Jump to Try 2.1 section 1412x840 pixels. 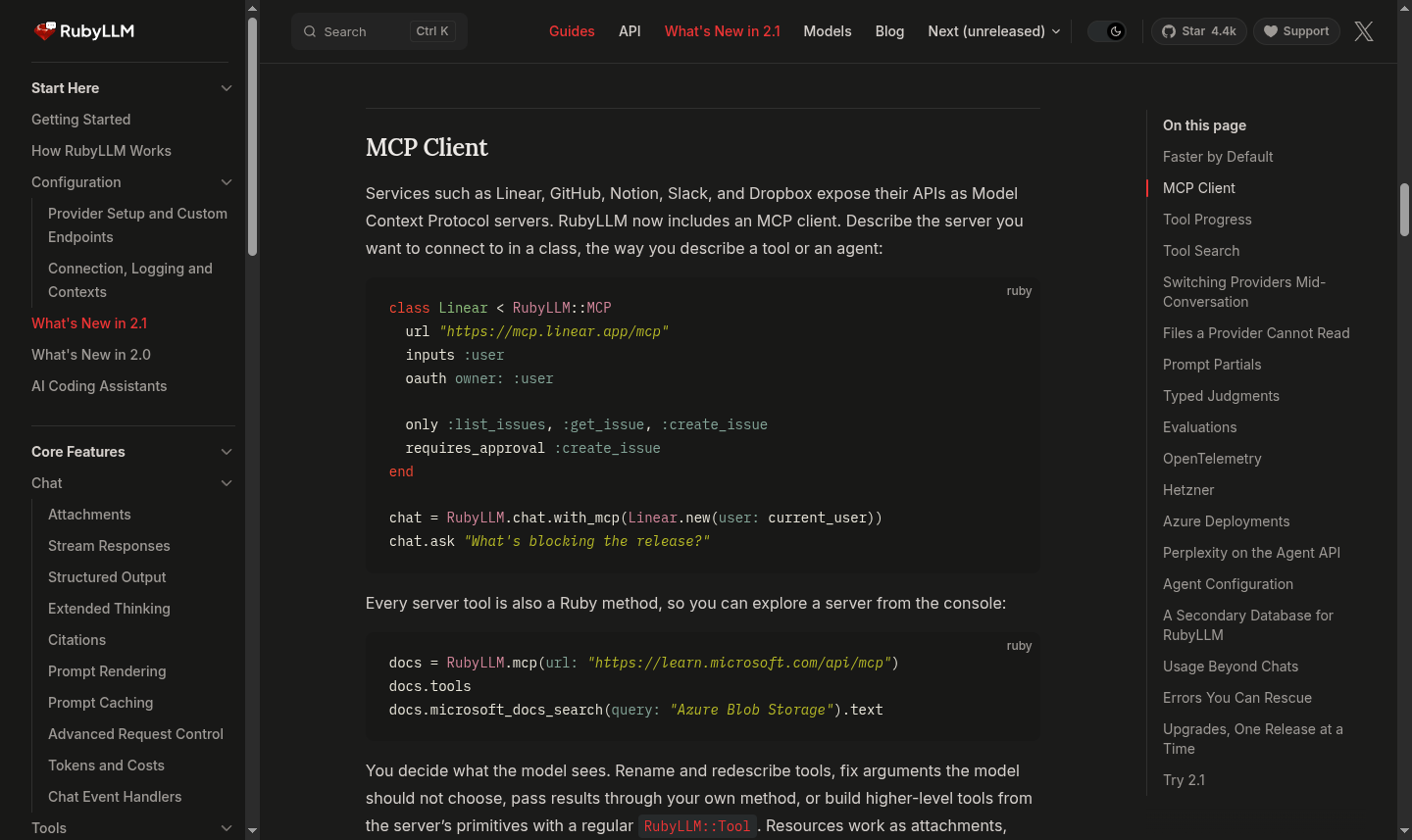click(x=1184, y=780)
